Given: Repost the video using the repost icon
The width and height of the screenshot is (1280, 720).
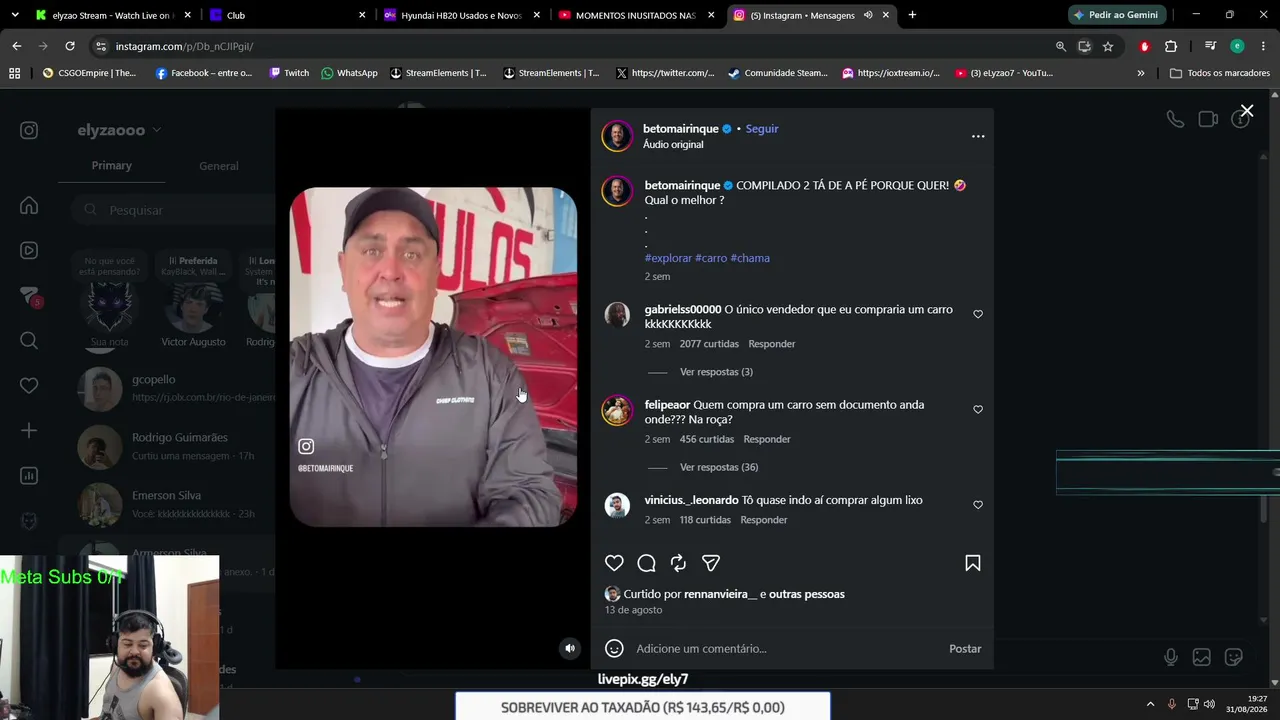Looking at the screenshot, I should 678,563.
